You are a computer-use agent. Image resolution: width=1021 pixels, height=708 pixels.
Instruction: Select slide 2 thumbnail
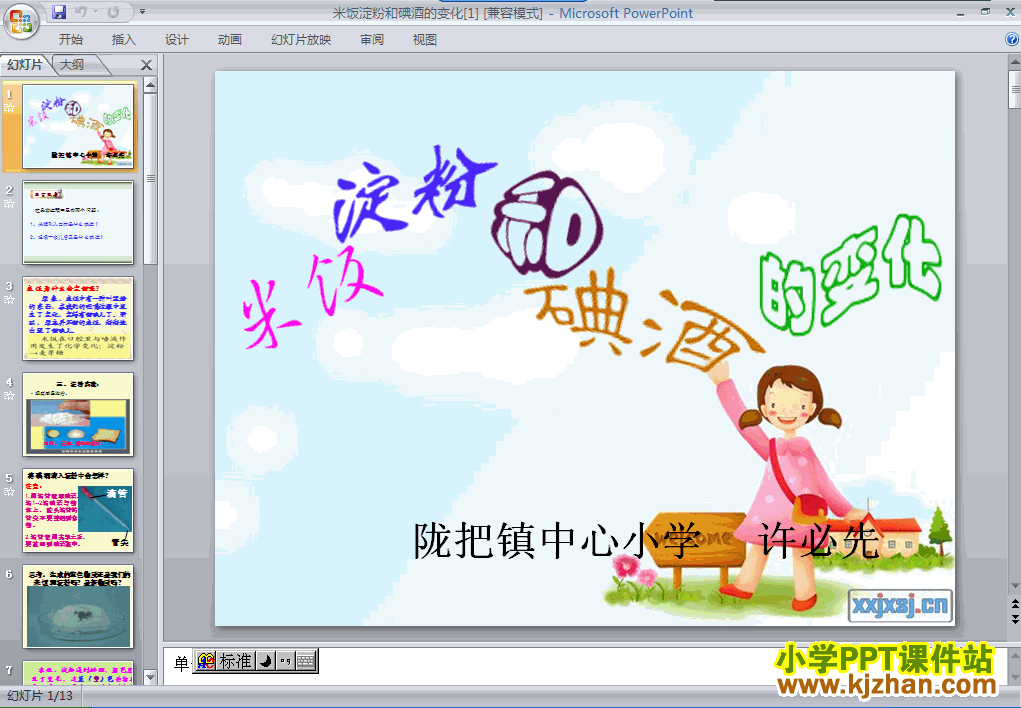[x=78, y=223]
